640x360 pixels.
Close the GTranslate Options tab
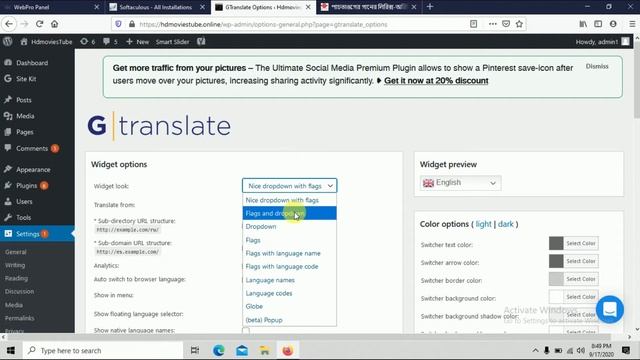308,7
